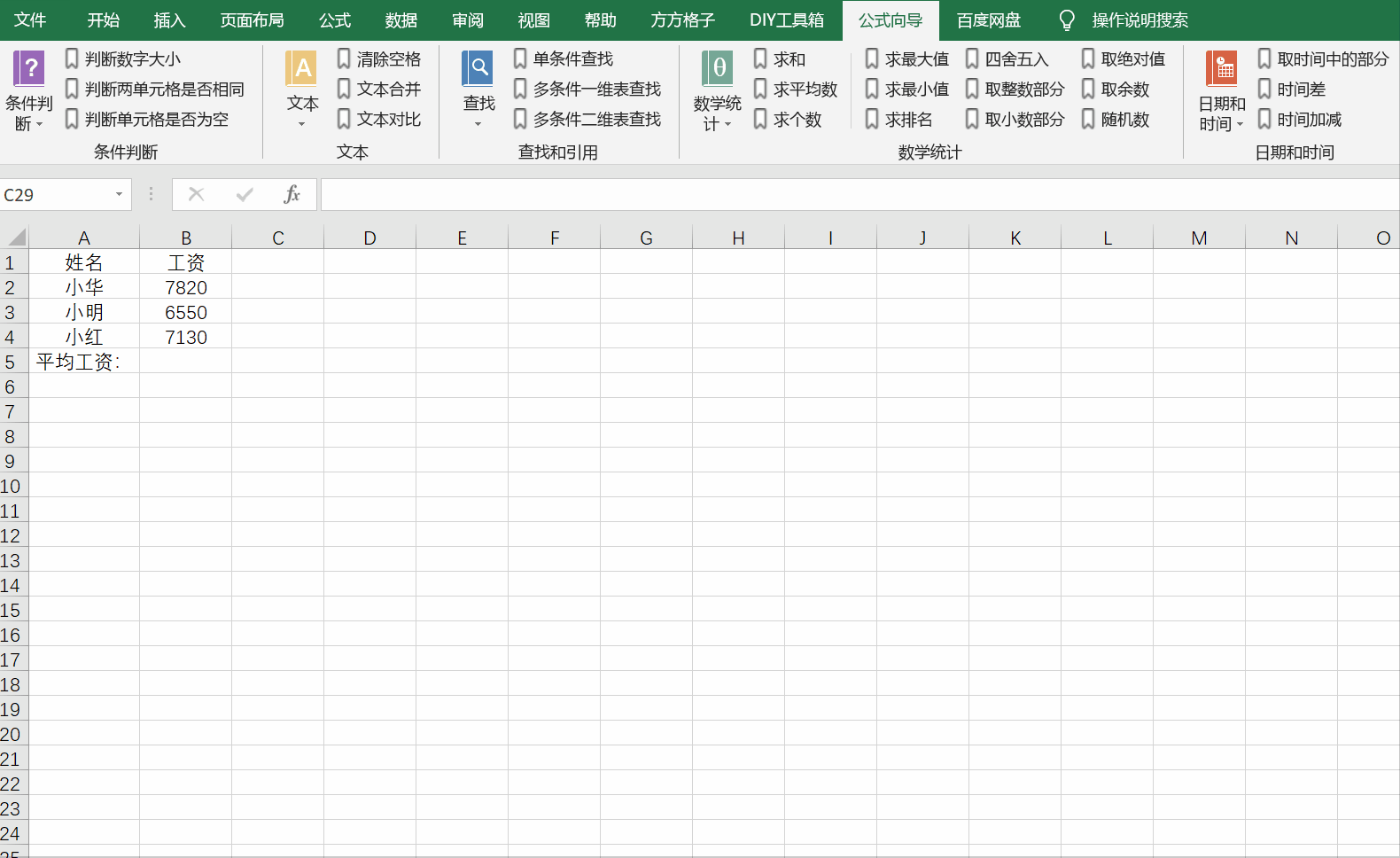
Task: Click the 操作说明搜索 search field
Action: (1139, 20)
